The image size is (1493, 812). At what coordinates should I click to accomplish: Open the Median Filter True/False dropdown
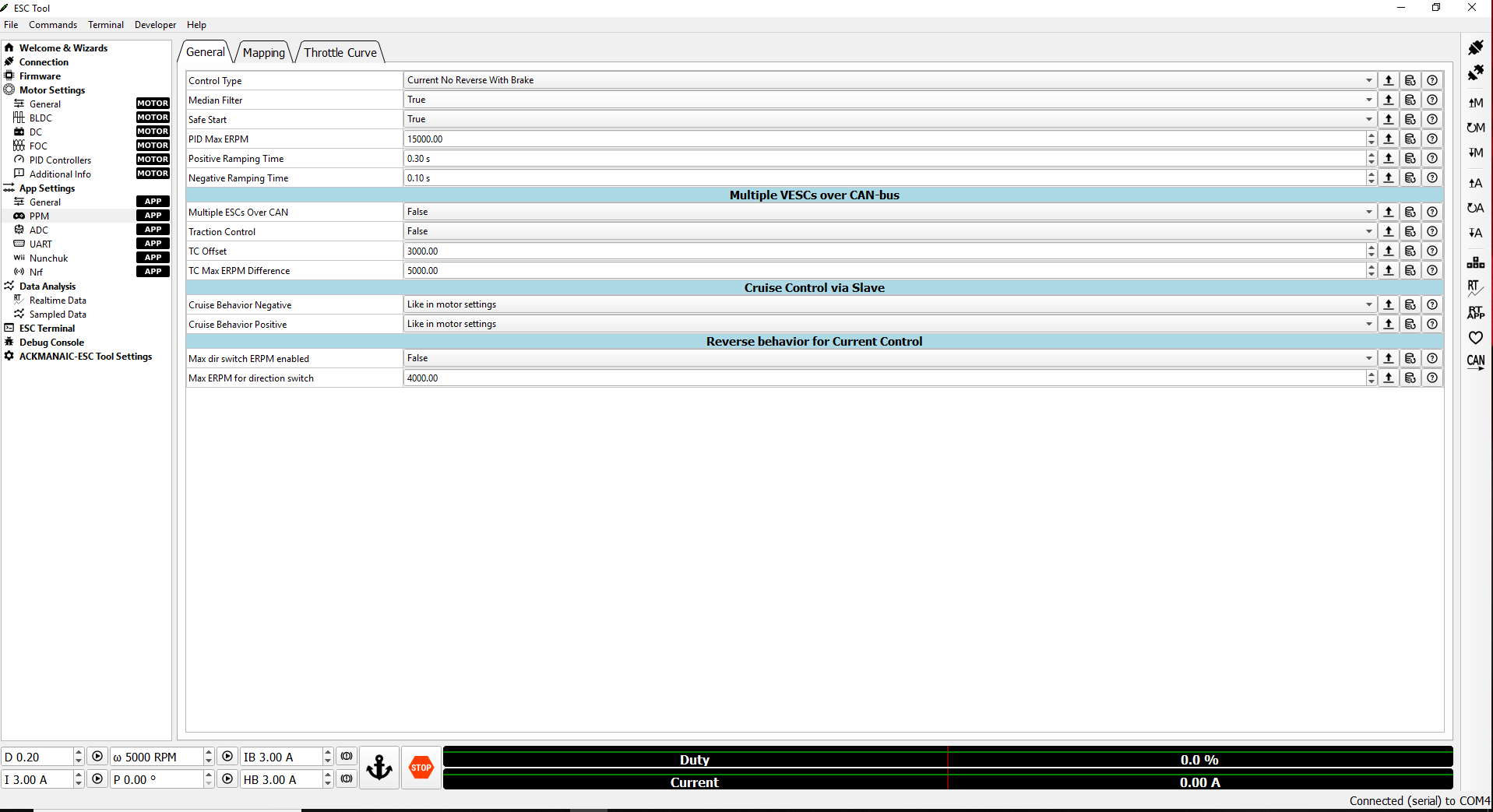[x=889, y=100]
